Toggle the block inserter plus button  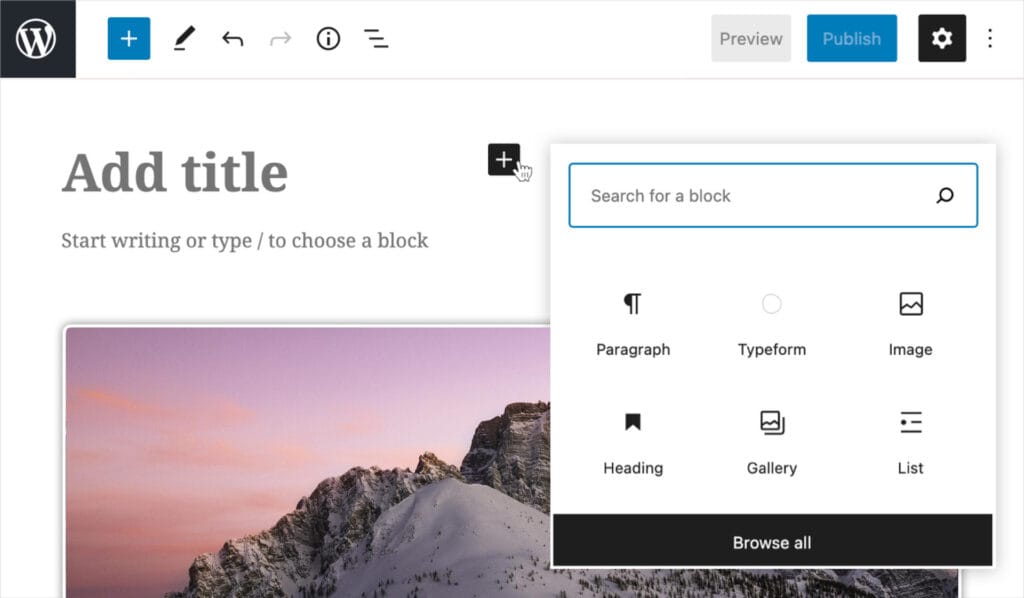[129, 39]
